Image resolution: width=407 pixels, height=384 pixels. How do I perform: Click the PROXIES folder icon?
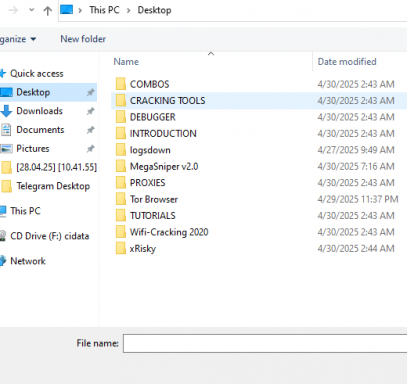[x=121, y=183]
